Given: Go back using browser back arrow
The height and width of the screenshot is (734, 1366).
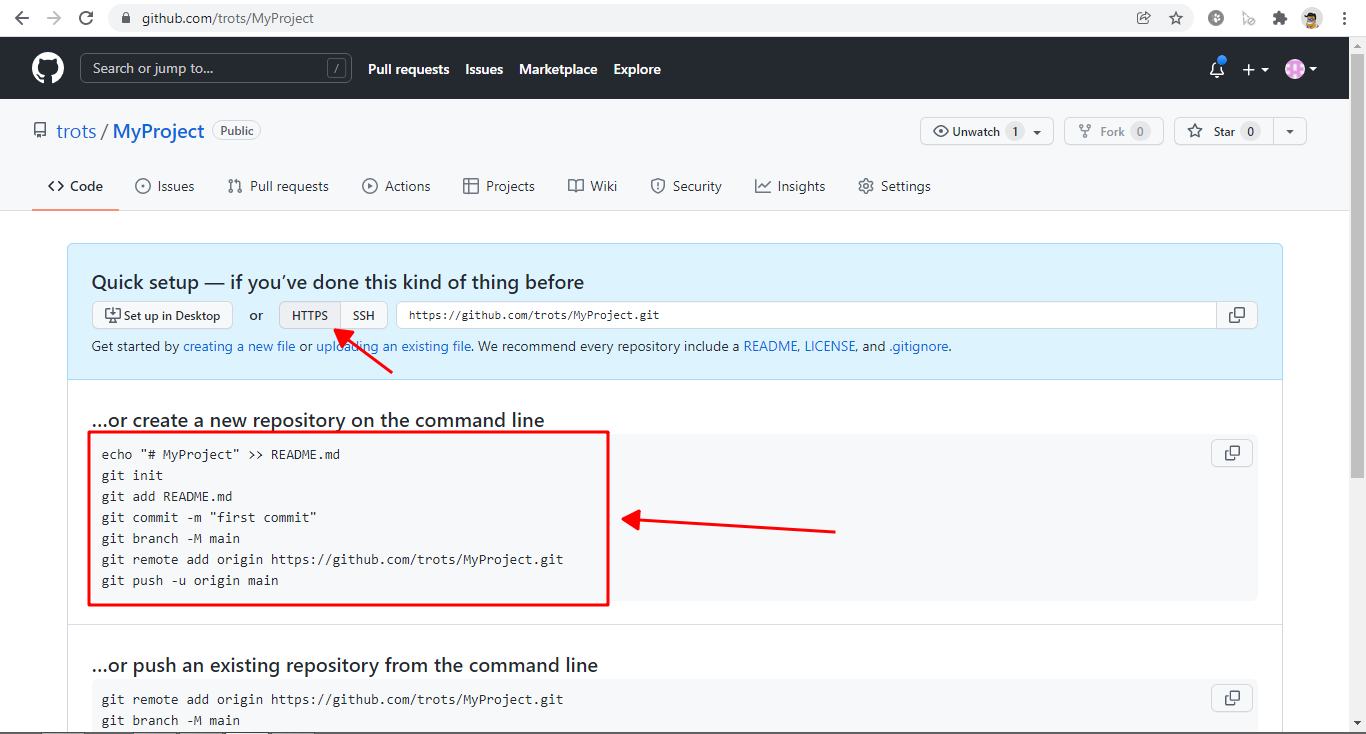Looking at the screenshot, I should (22, 18).
